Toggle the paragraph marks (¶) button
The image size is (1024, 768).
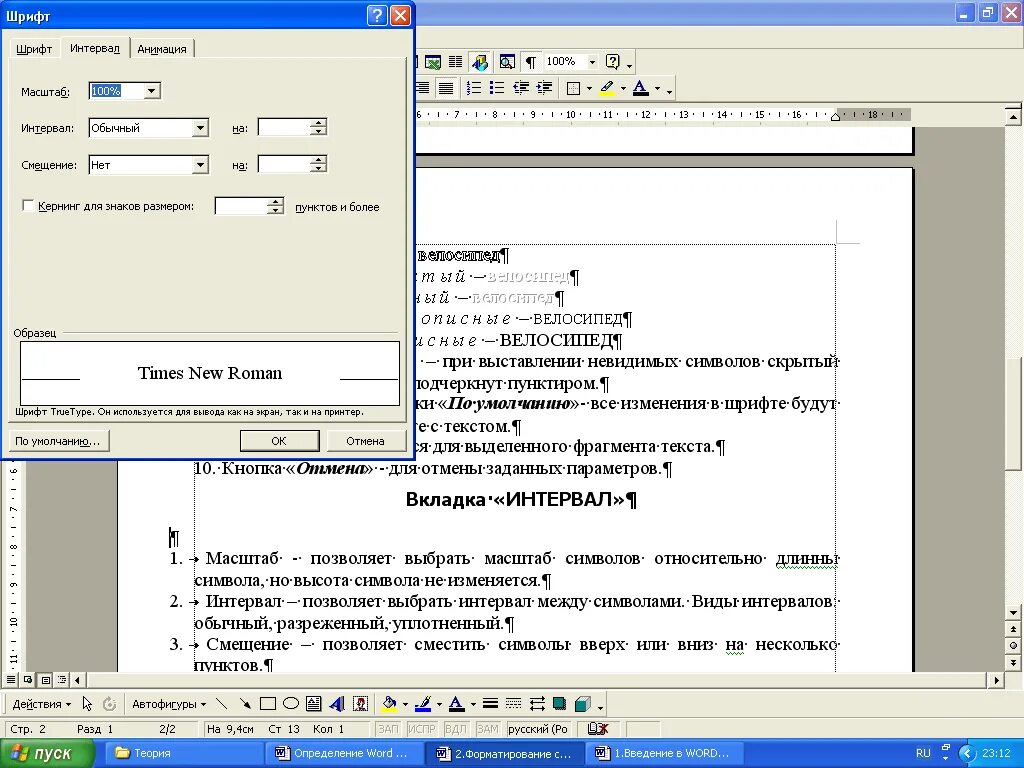coord(530,62)
